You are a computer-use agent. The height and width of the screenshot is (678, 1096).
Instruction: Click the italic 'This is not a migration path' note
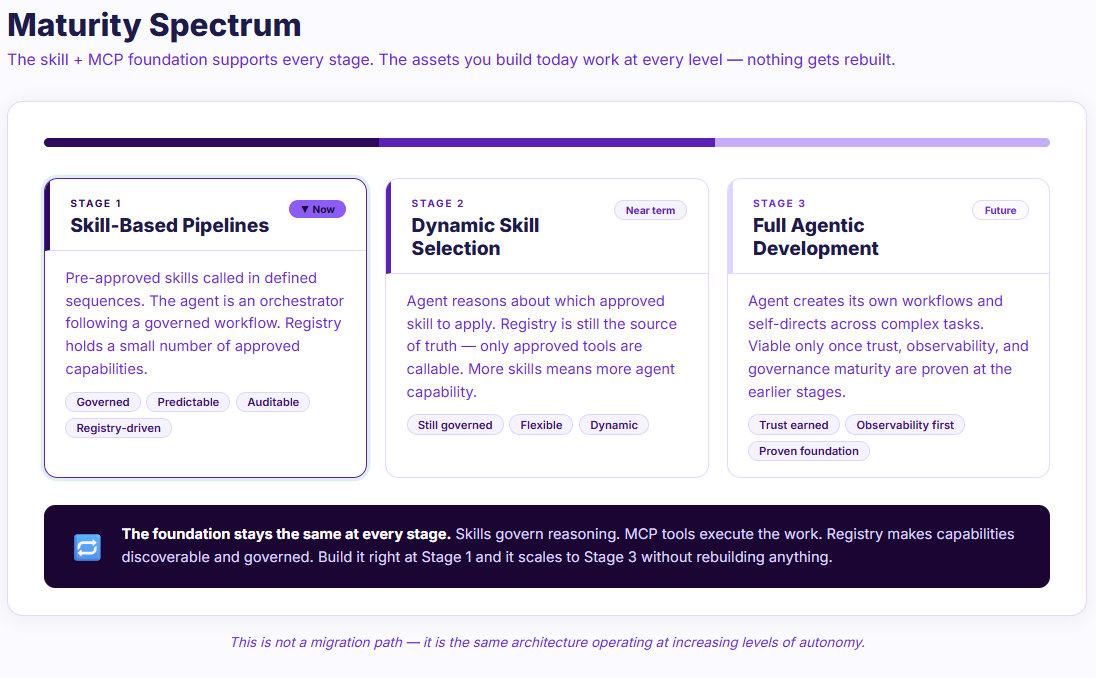click(x=547, y=642)
